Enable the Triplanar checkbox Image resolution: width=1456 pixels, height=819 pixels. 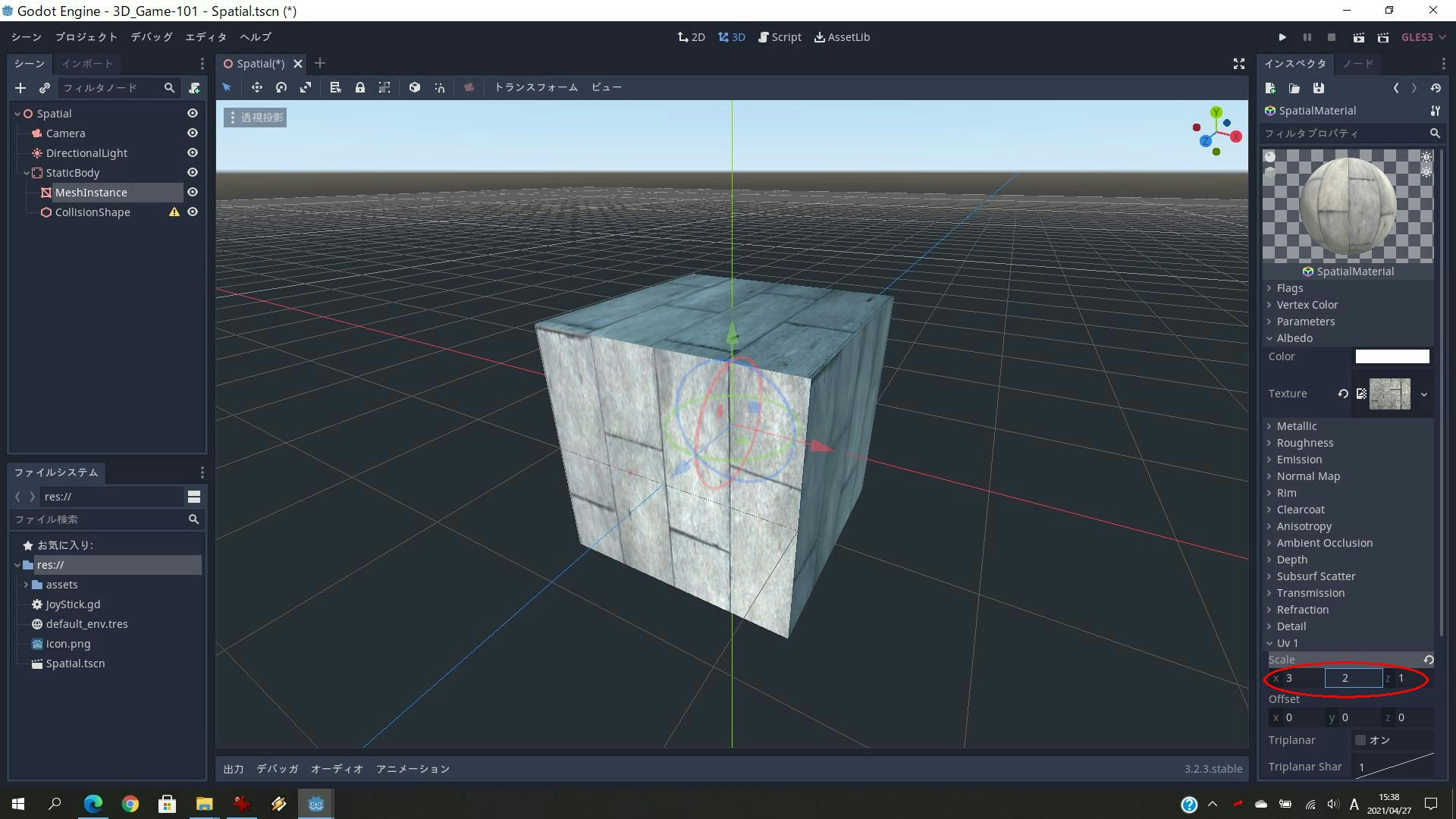pyautogui.click(x=1360, y=740)
